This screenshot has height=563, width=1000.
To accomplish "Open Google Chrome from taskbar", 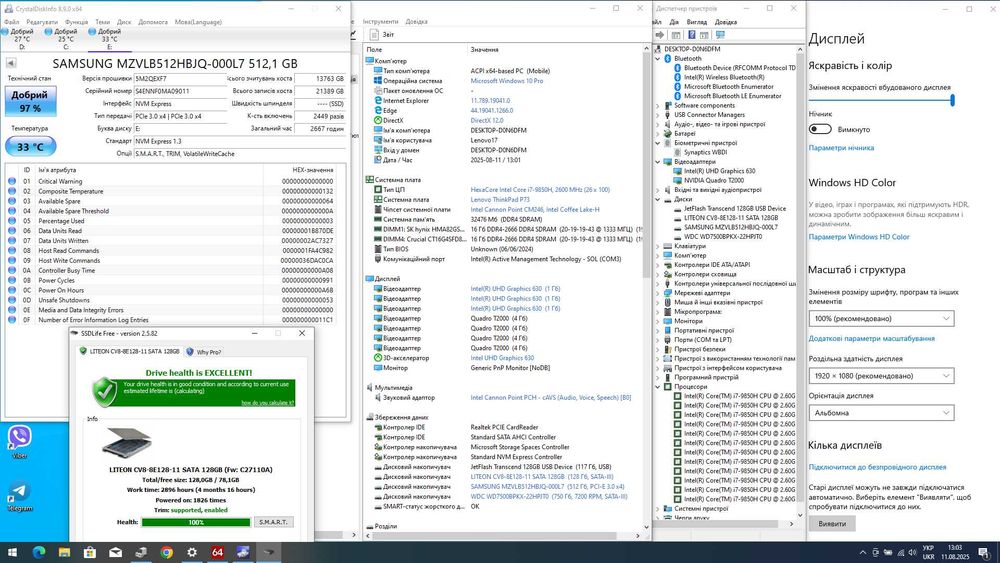I will (x=166, y=552).
